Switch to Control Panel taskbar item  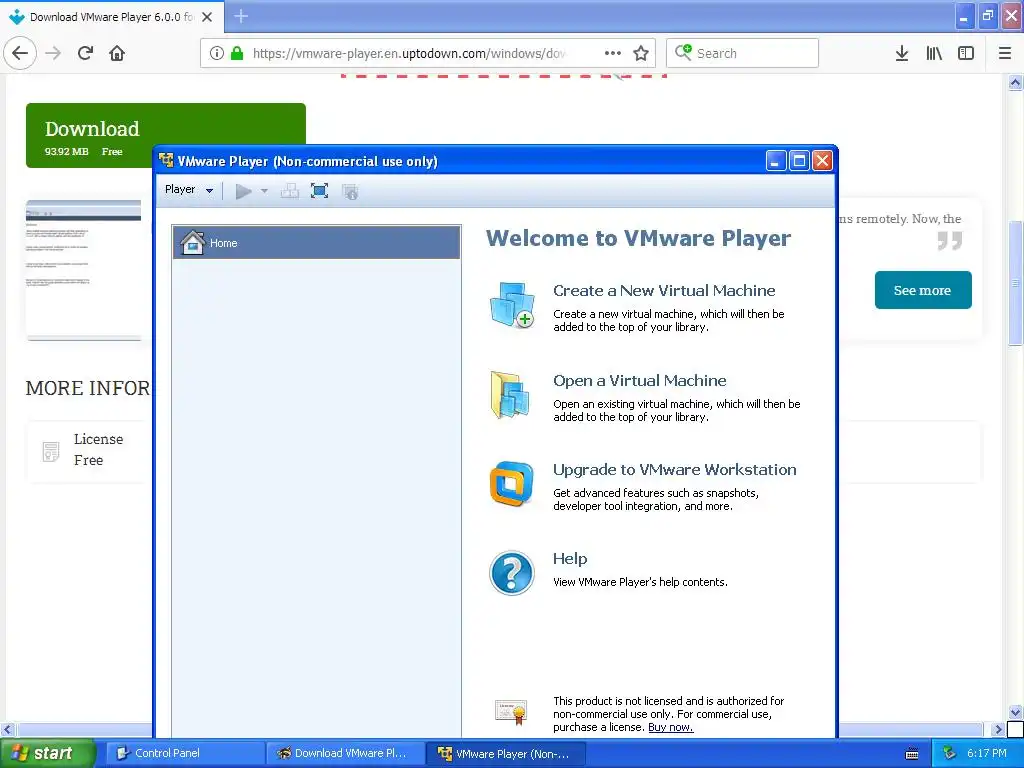tap(183, 753)
